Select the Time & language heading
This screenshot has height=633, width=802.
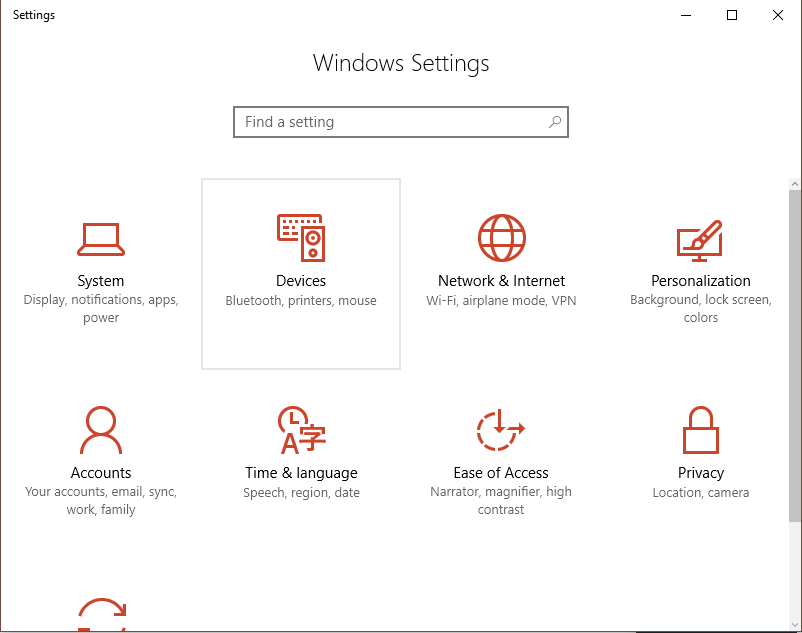301,473
